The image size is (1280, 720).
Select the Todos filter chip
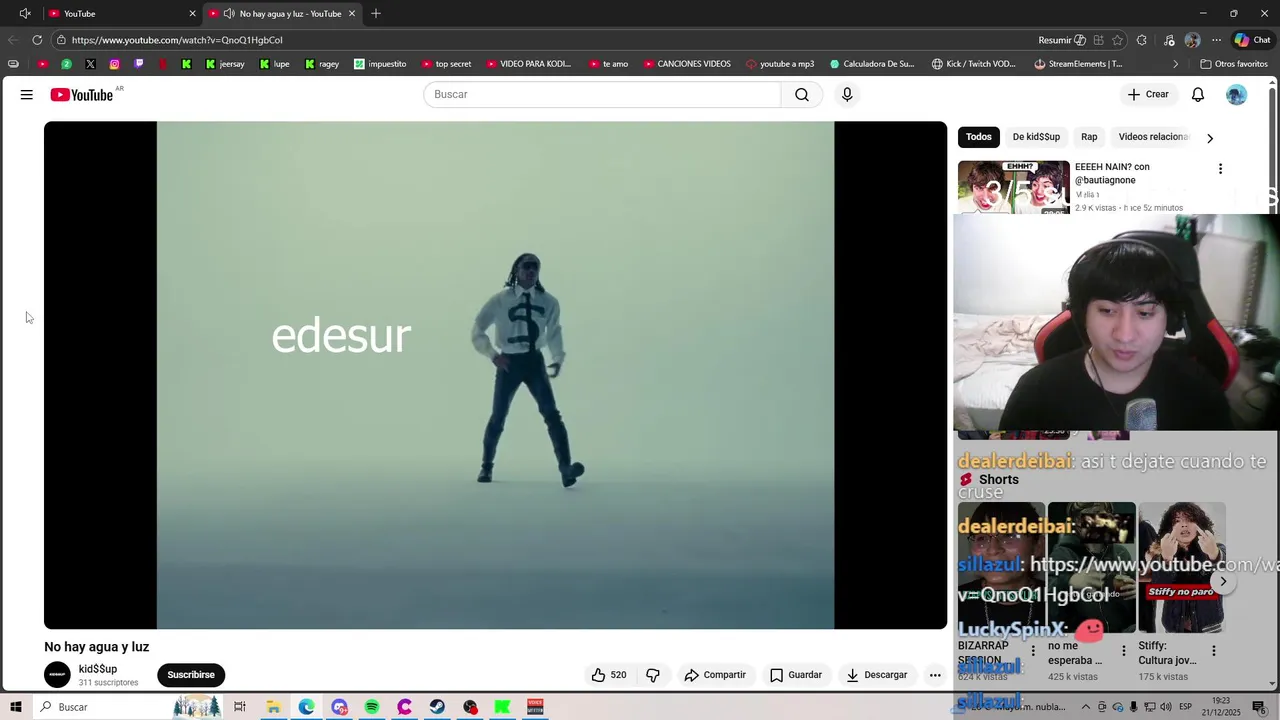[x=979, y=137]
